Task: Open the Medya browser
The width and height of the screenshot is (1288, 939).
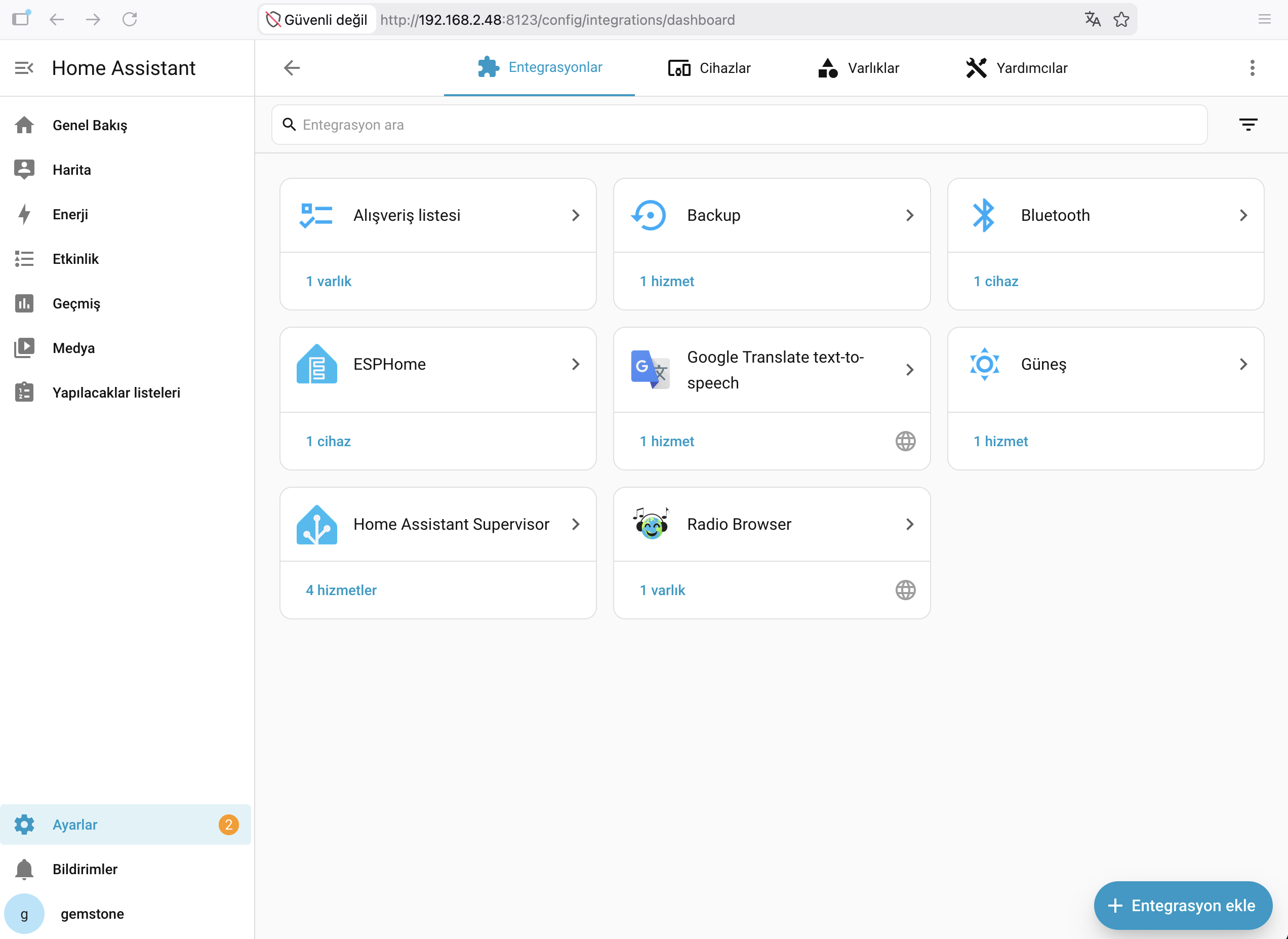Action: pyautogui.click(x=126, y=348)
